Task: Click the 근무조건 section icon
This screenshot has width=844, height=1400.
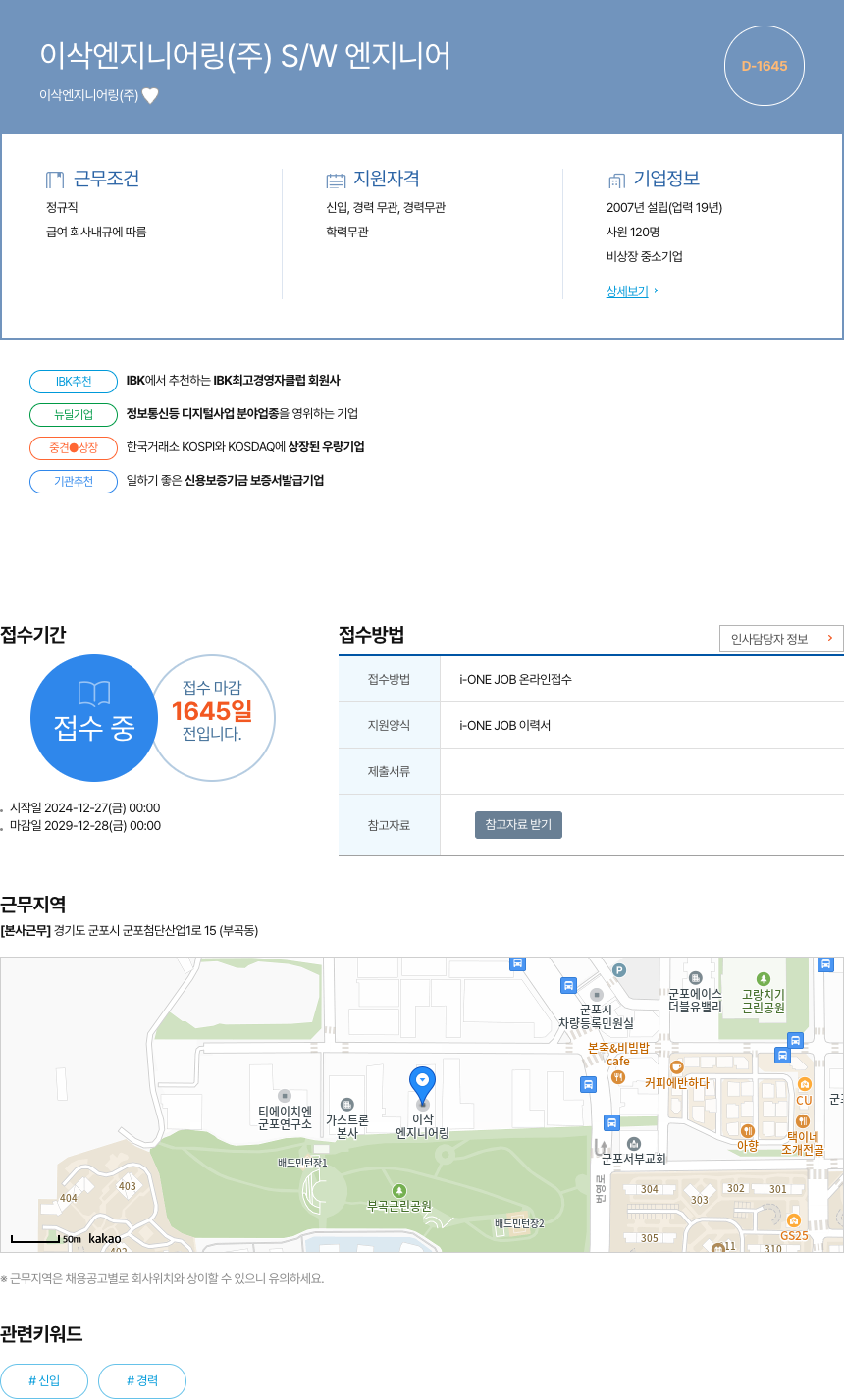Action: pos(55,180)
